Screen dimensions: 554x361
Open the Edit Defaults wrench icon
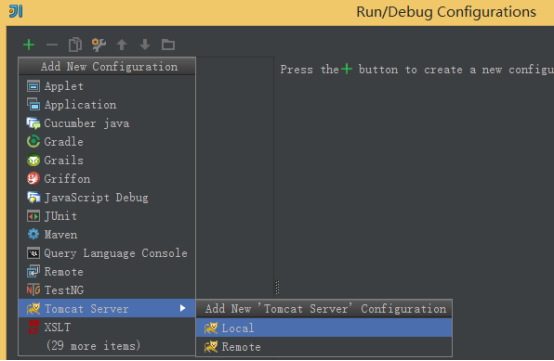(99, 45)
